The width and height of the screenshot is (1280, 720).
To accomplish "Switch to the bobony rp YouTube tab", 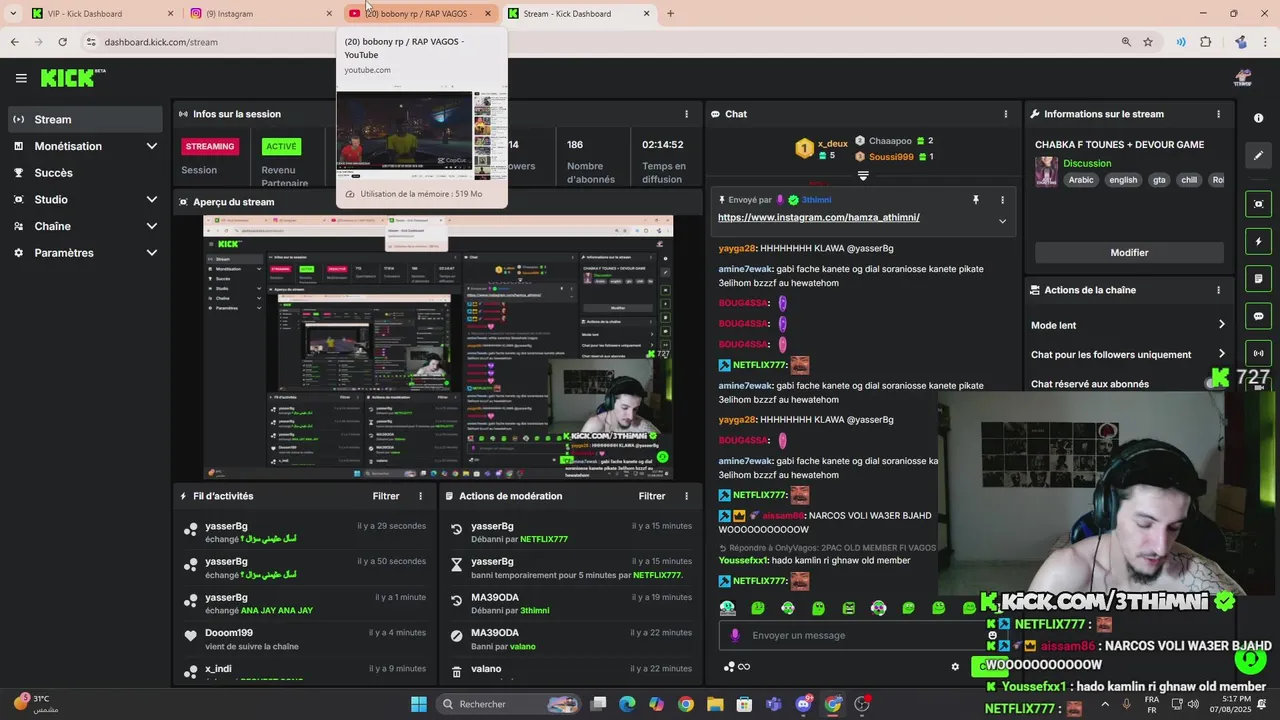I will point(420,14).
